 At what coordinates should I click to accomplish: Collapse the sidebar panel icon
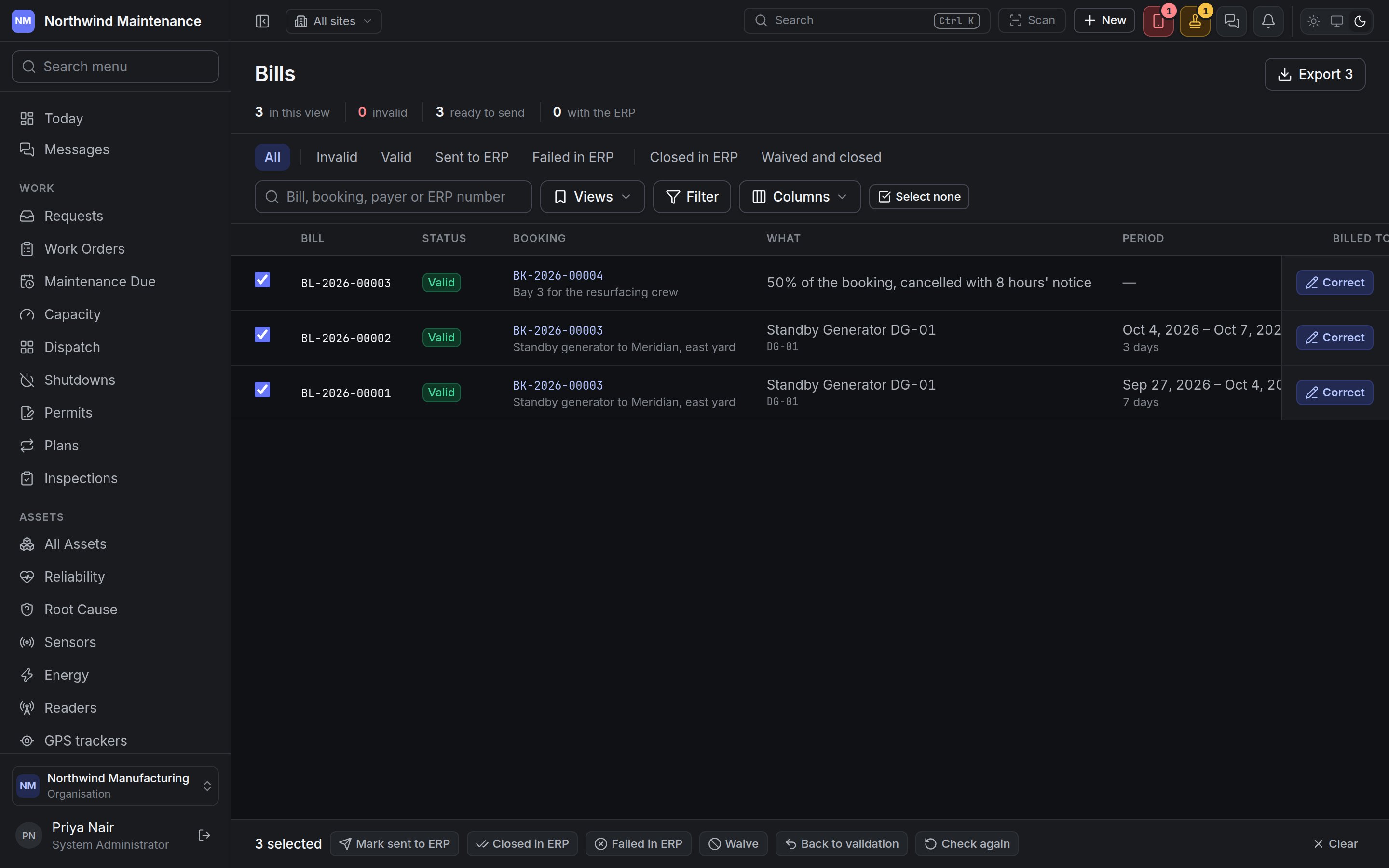(262, 21)
